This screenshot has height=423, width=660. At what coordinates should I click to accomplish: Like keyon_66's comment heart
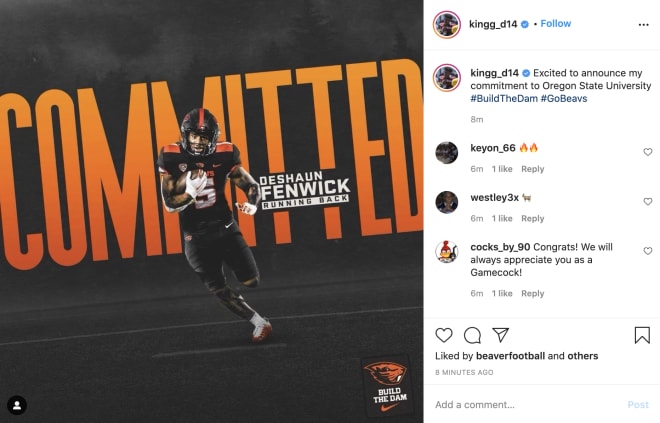click(x=648, y=152)
